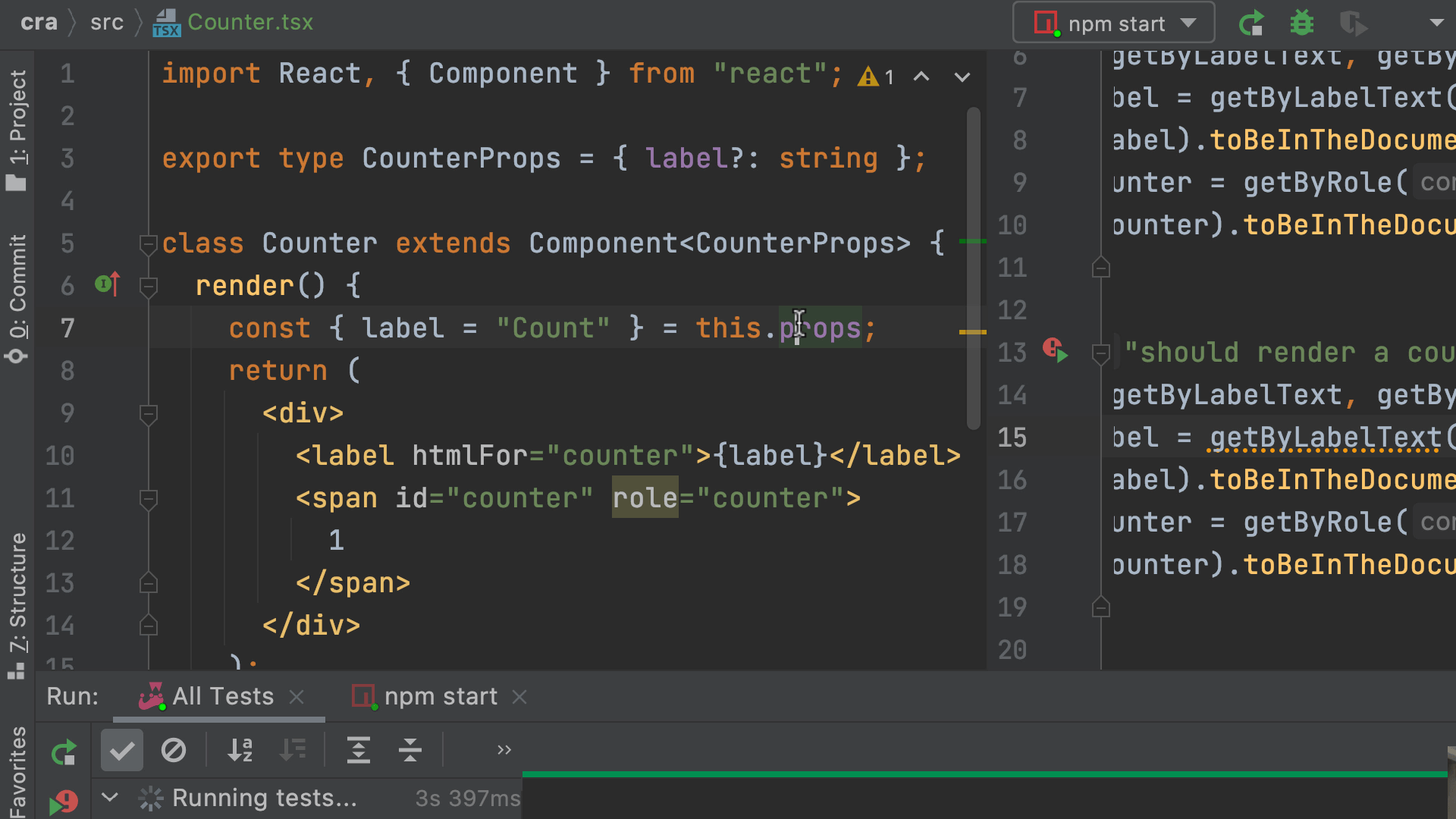Open the Project tool window
This screenshot has width=1456, height=819.
[x=17, y=129]
